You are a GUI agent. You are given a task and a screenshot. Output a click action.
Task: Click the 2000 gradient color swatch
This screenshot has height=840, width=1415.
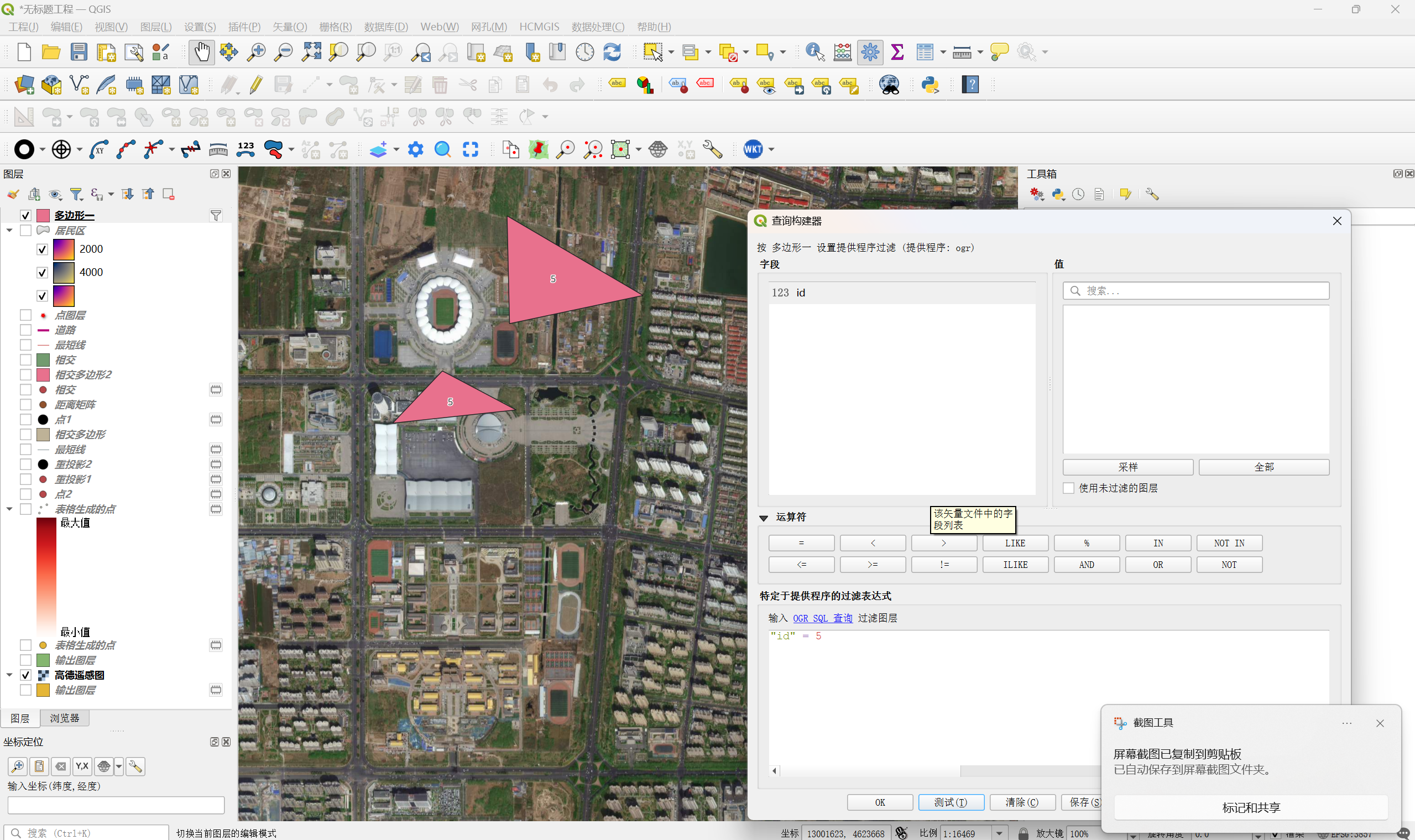click(x=64, y=249)
